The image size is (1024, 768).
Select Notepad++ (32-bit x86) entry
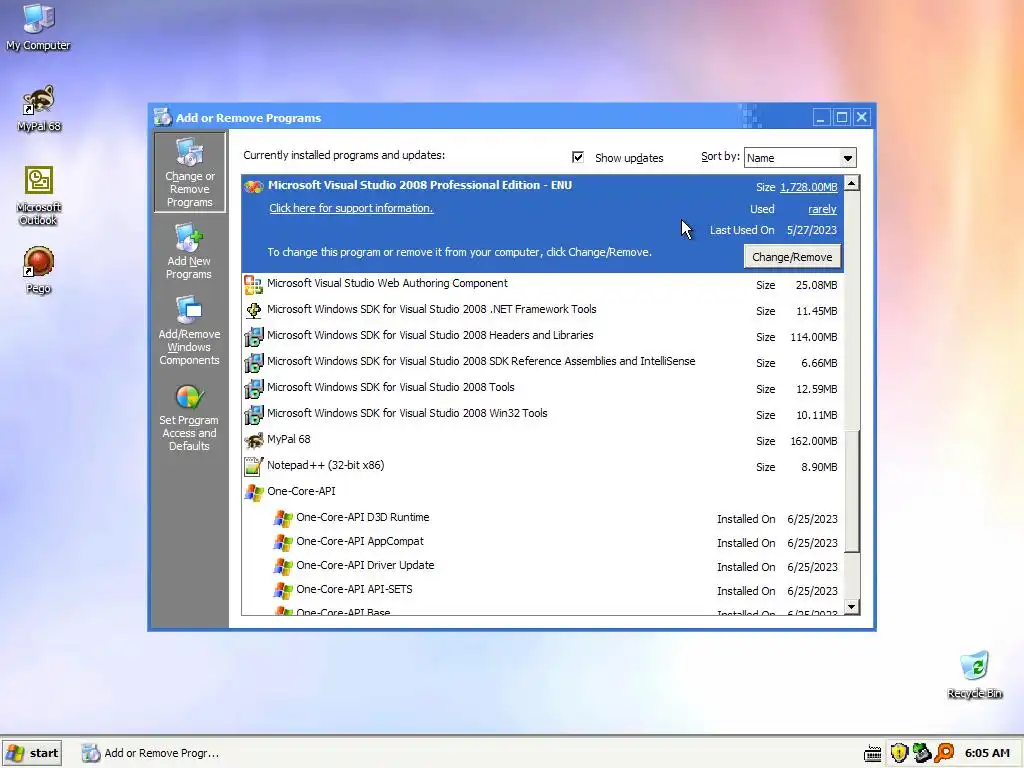(x=542, y=466)
